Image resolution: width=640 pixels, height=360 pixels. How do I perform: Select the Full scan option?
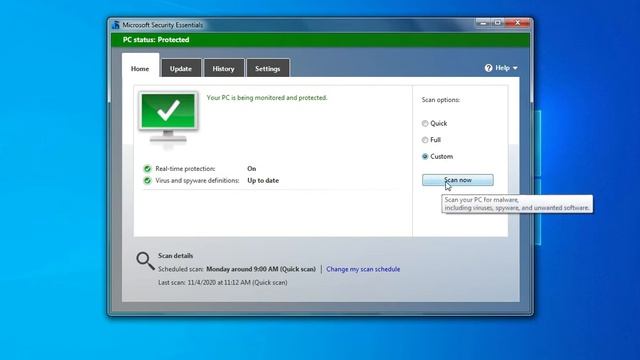(x=425, y=140)
